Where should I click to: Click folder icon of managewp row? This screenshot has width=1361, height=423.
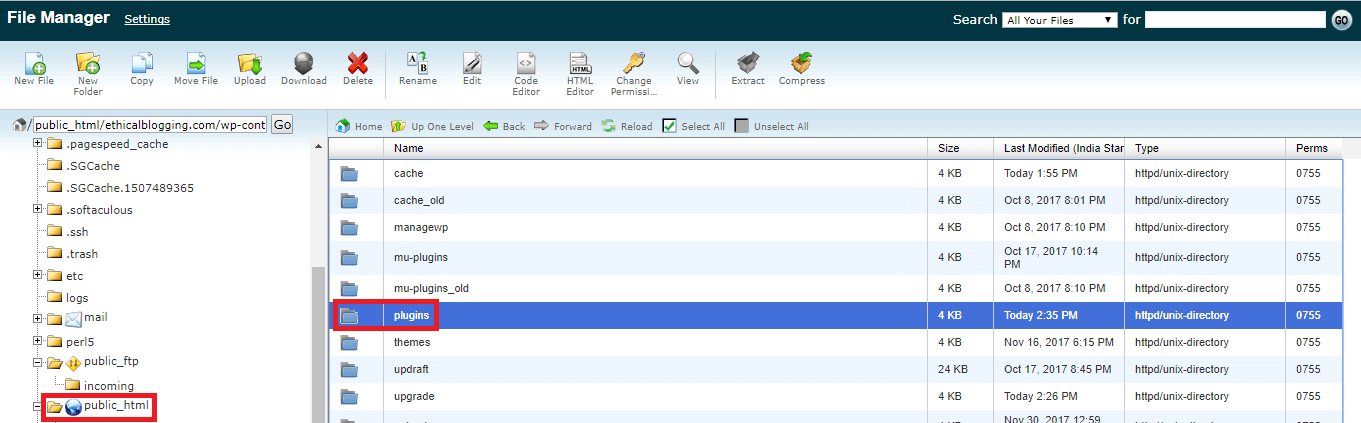coord(349,228)
